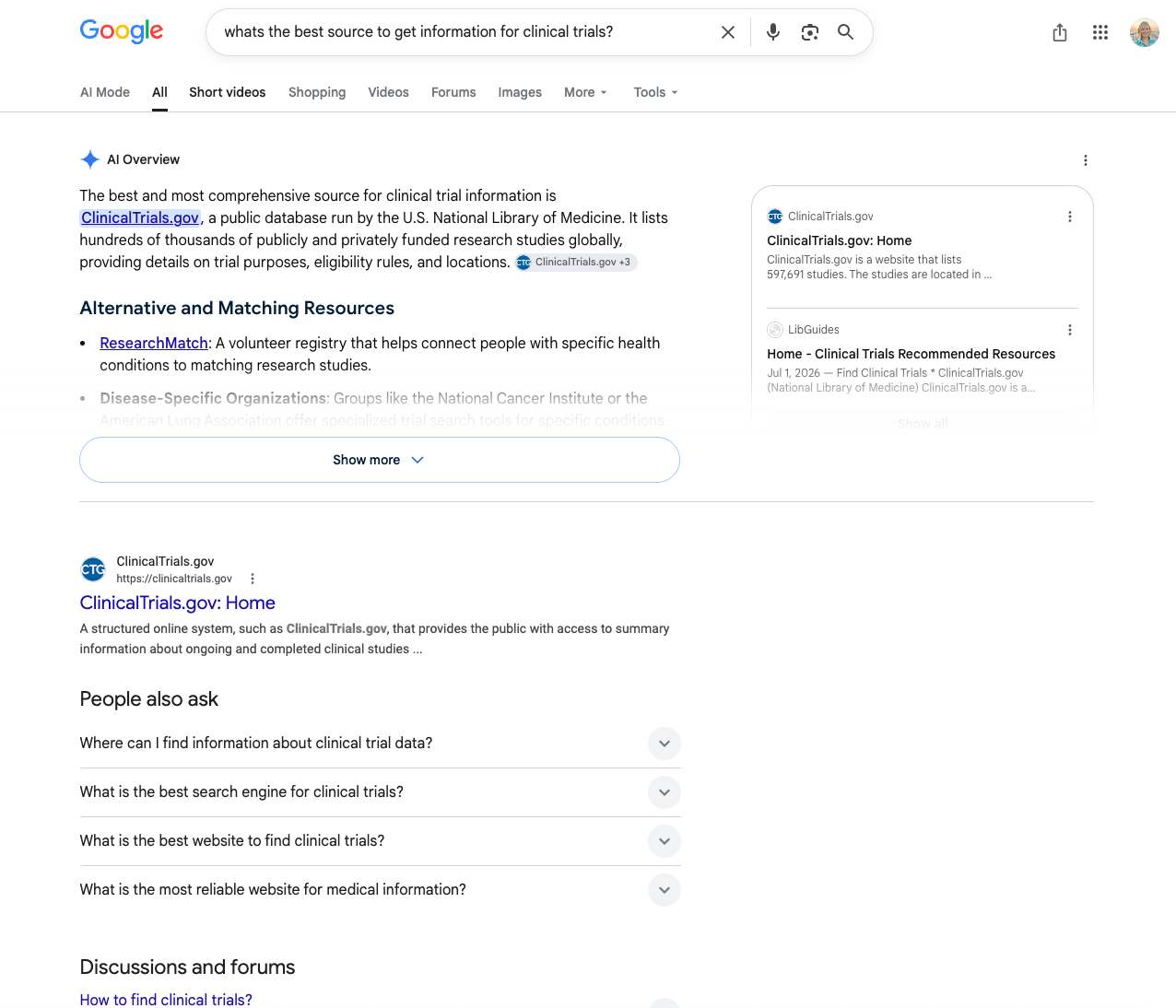Click the ClinicalTrials.gov favicon in sources card
This screenshot has width=1176, height=1008.
775,217
